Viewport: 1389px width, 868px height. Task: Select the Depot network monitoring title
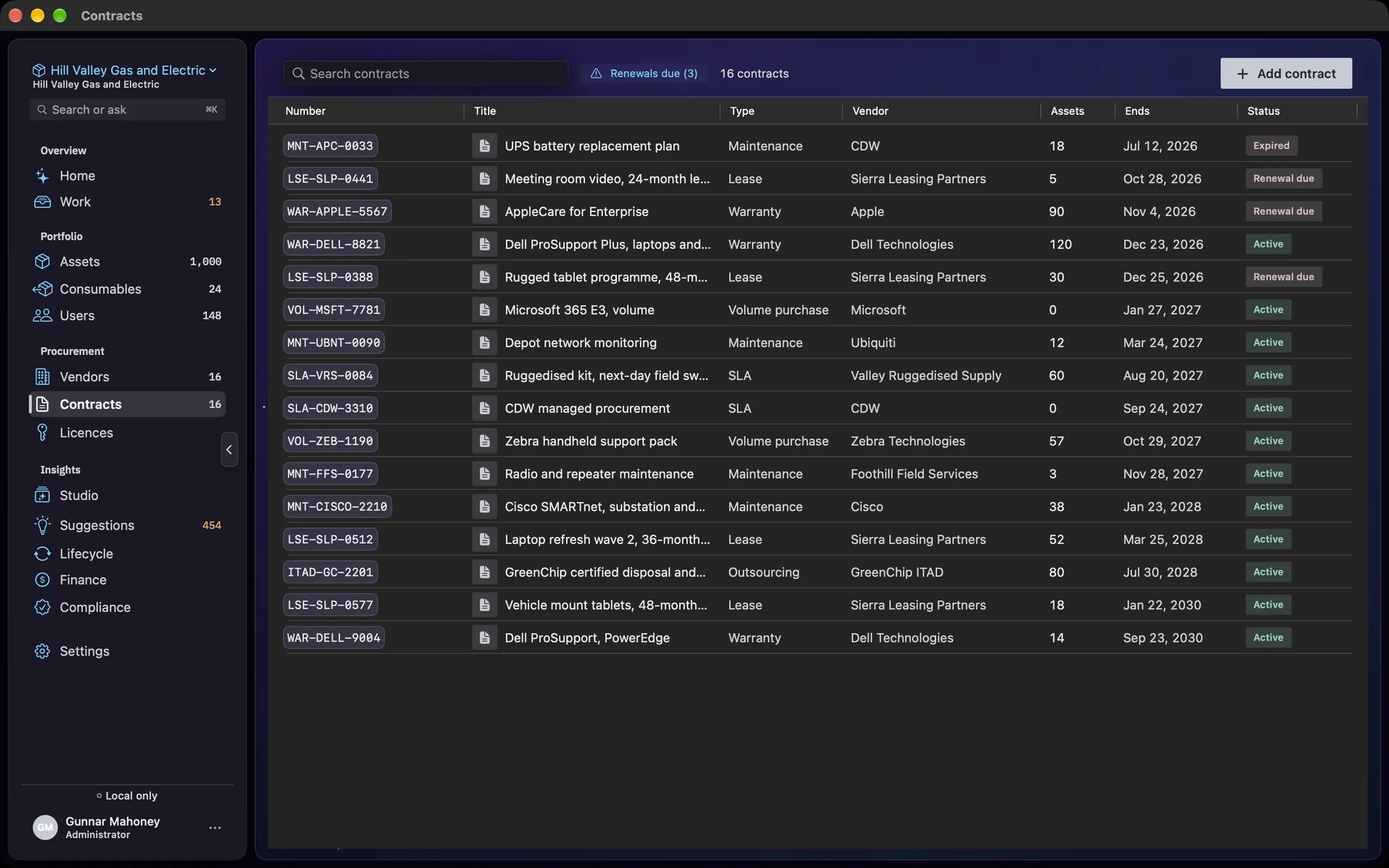[581, 343]
